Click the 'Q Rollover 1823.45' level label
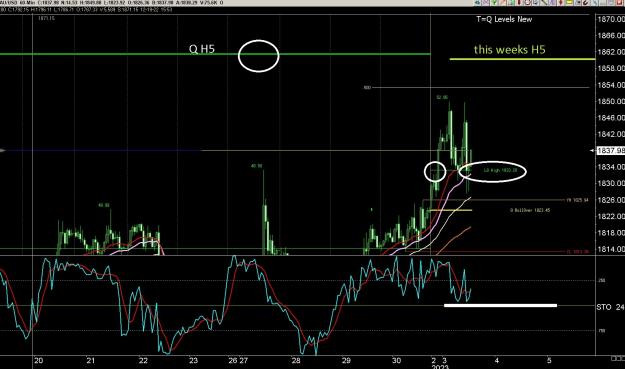625x369 pixels. [530, 210]
